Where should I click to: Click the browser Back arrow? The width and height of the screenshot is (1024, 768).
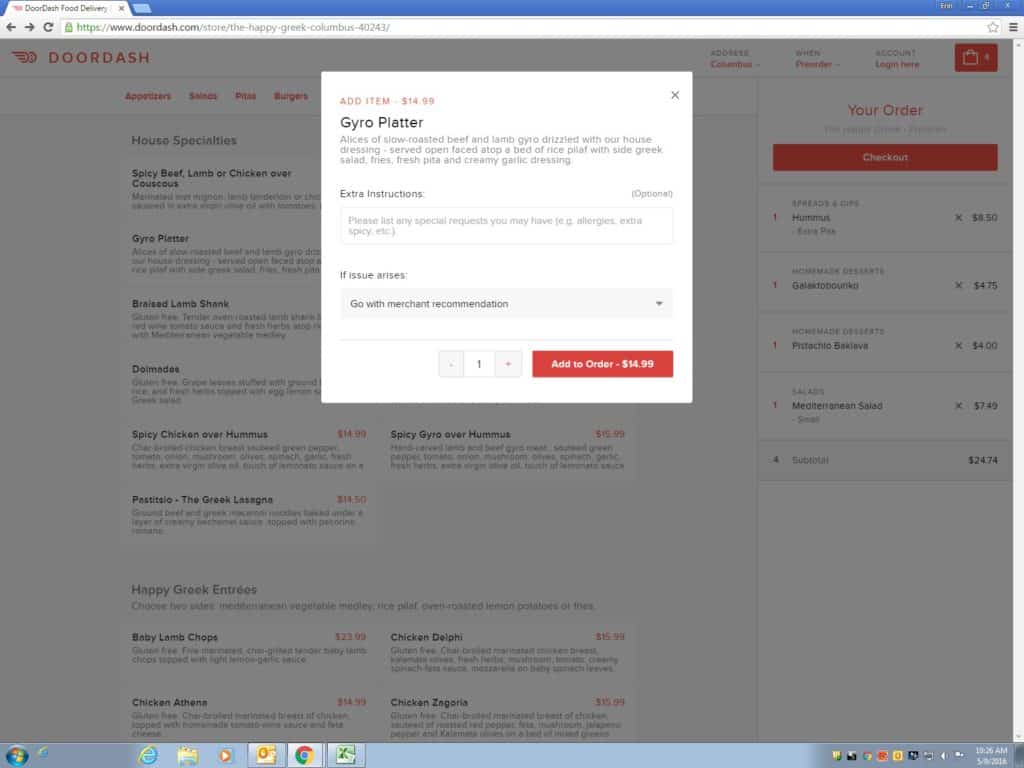tap(10, 27)
